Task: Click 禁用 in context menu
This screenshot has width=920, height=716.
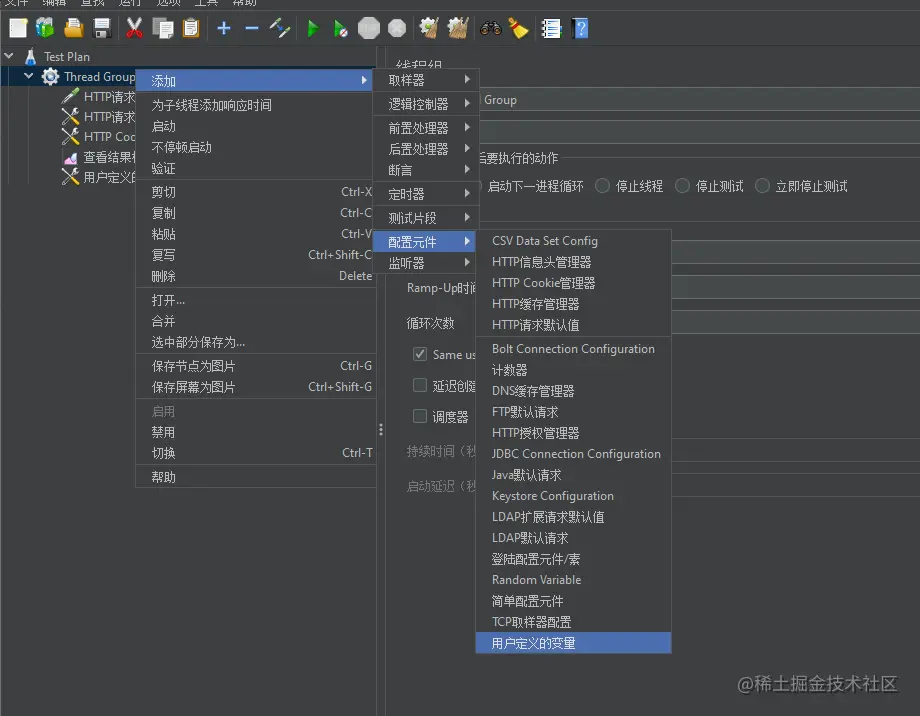Action: click(x=256, y=433)
